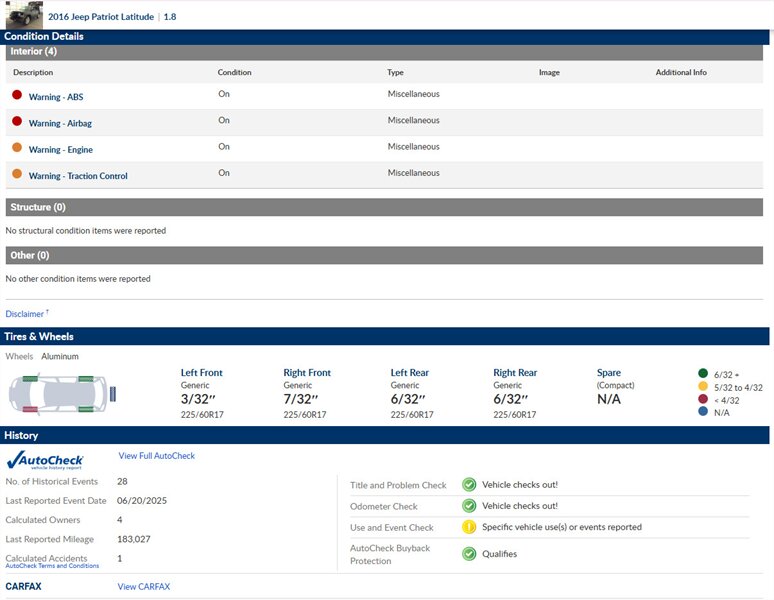Click the Tires & Wheels header bar
Image resolution: width=774 pixels, height=600 pixels.
coord(385,337)
